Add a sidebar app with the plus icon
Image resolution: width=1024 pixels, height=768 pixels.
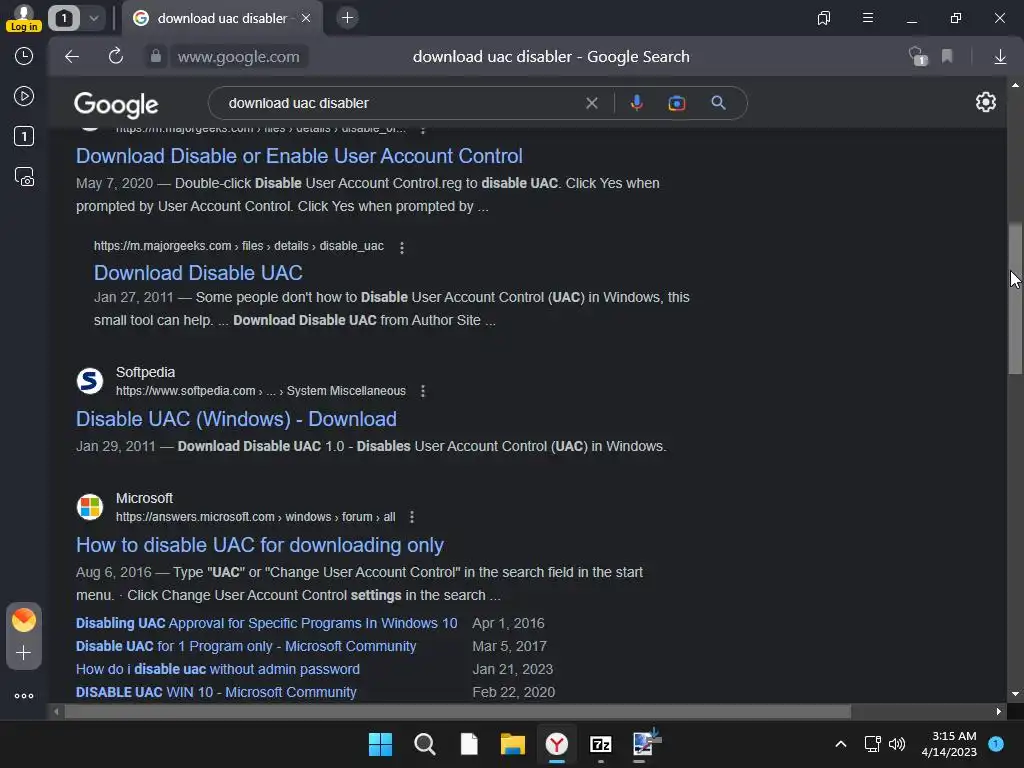[x=24, y=653]
